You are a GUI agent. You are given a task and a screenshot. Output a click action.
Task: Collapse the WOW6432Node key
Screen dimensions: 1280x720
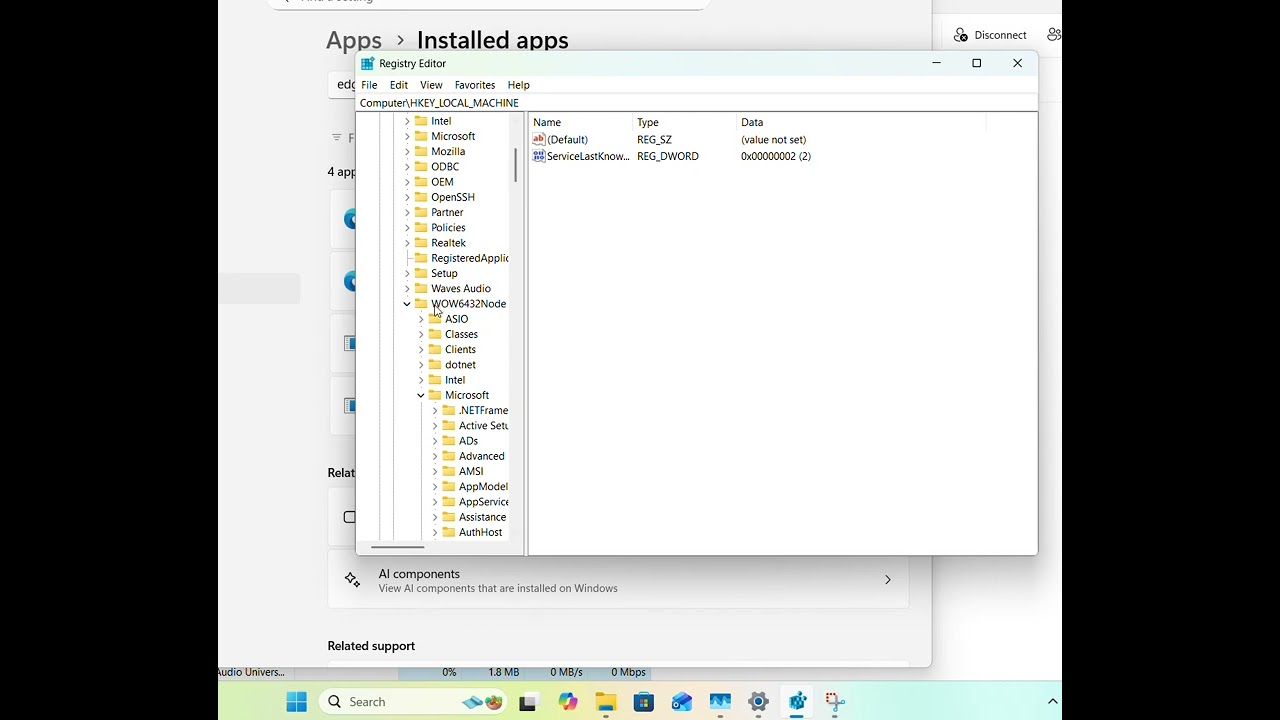pos(407,304)
